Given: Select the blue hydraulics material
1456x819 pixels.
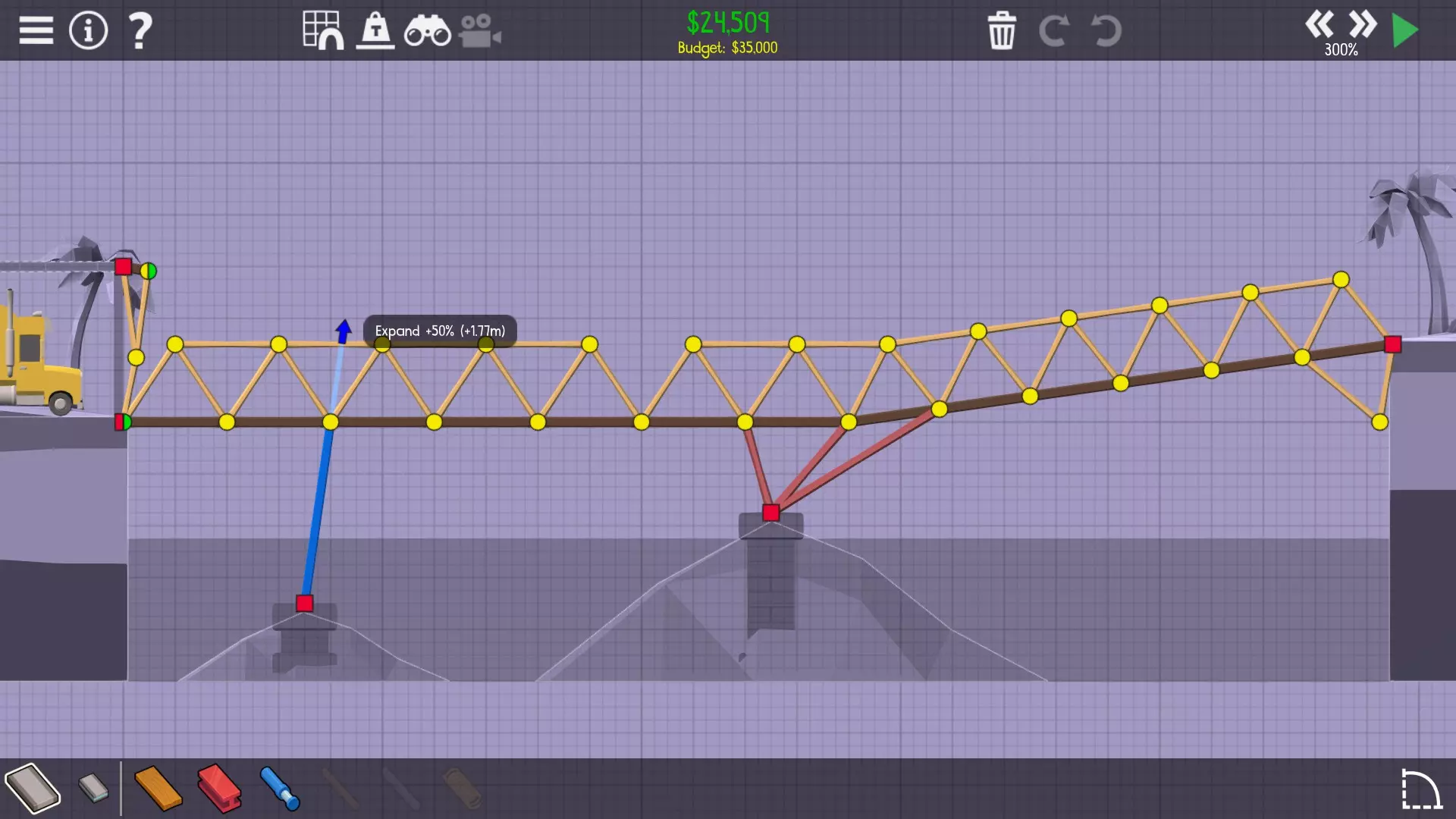Looking at the screenshot, I should 280,788.
